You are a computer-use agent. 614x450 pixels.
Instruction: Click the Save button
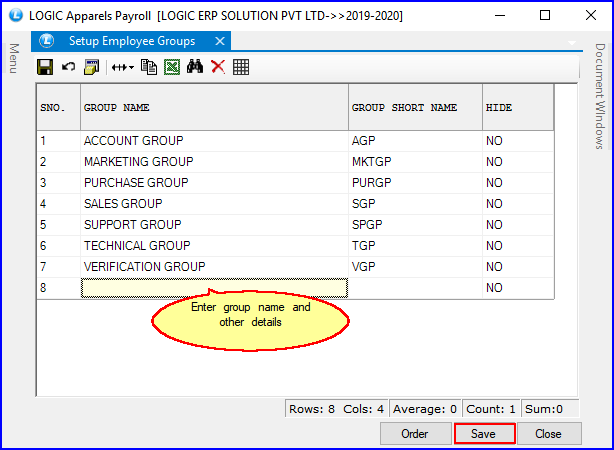(484, 434)
